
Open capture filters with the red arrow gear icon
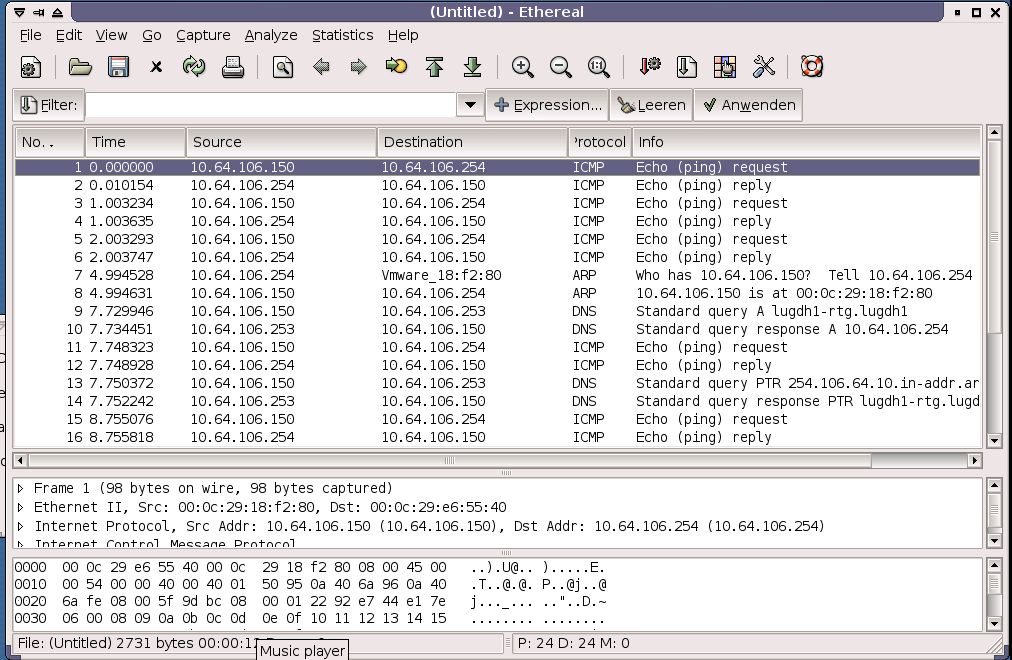[649, 66]
